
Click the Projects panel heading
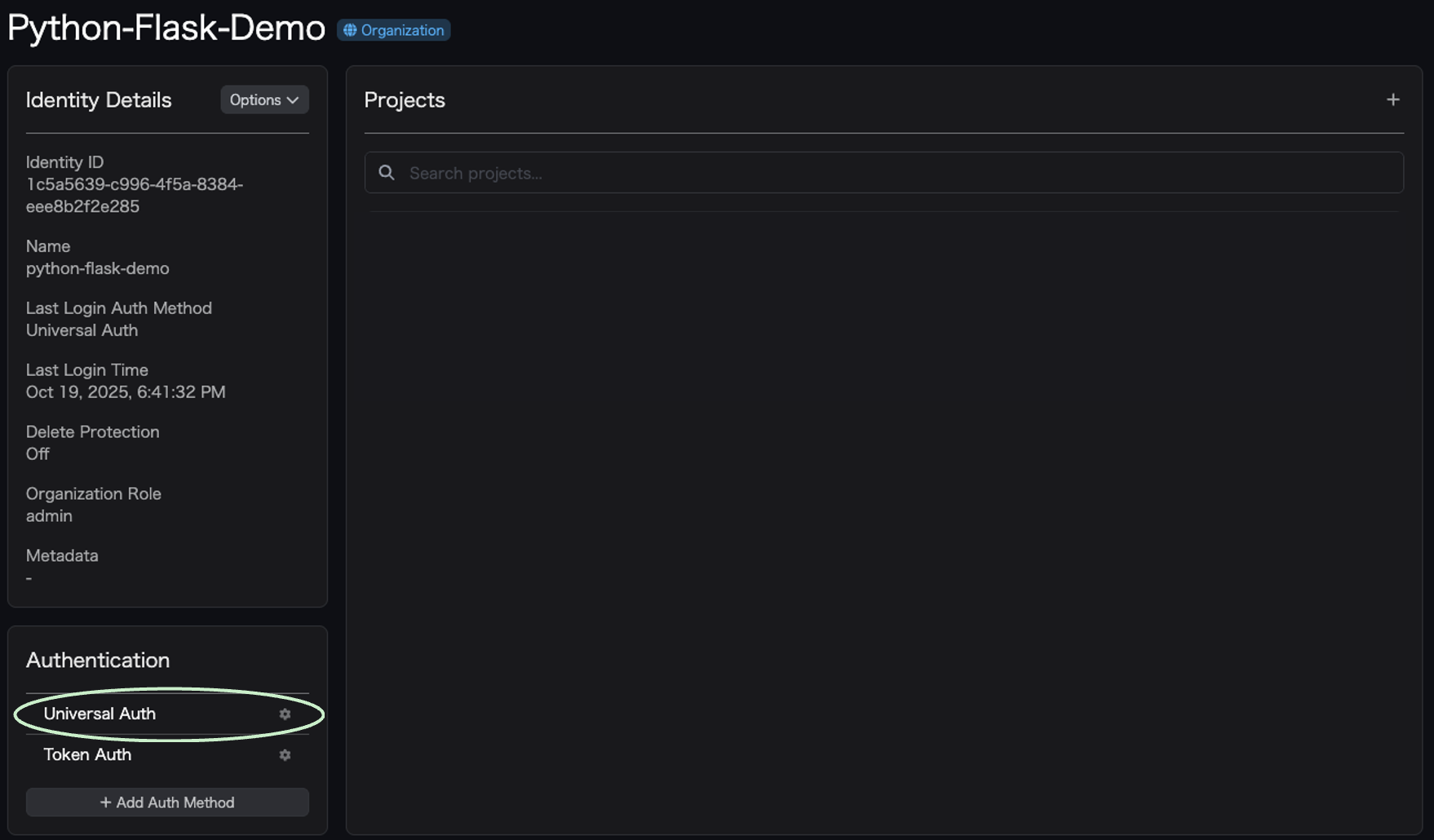pyautogui.click(x=405, y=100)
